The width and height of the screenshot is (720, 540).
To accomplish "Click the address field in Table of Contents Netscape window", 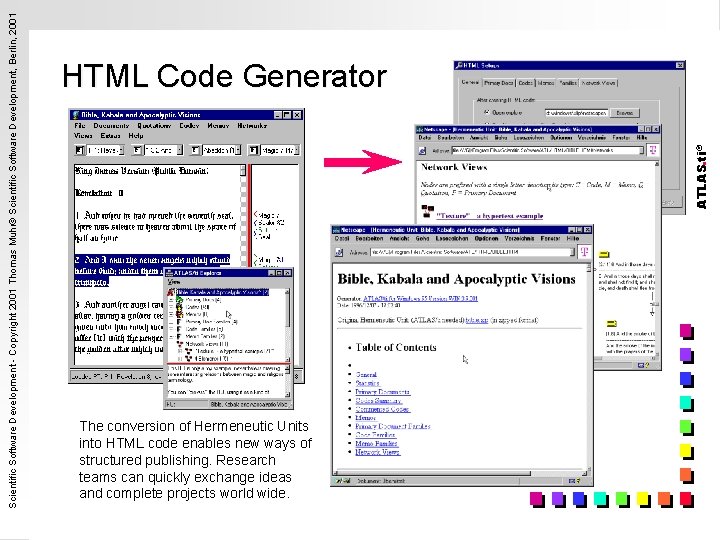I will tap(472, 252).
